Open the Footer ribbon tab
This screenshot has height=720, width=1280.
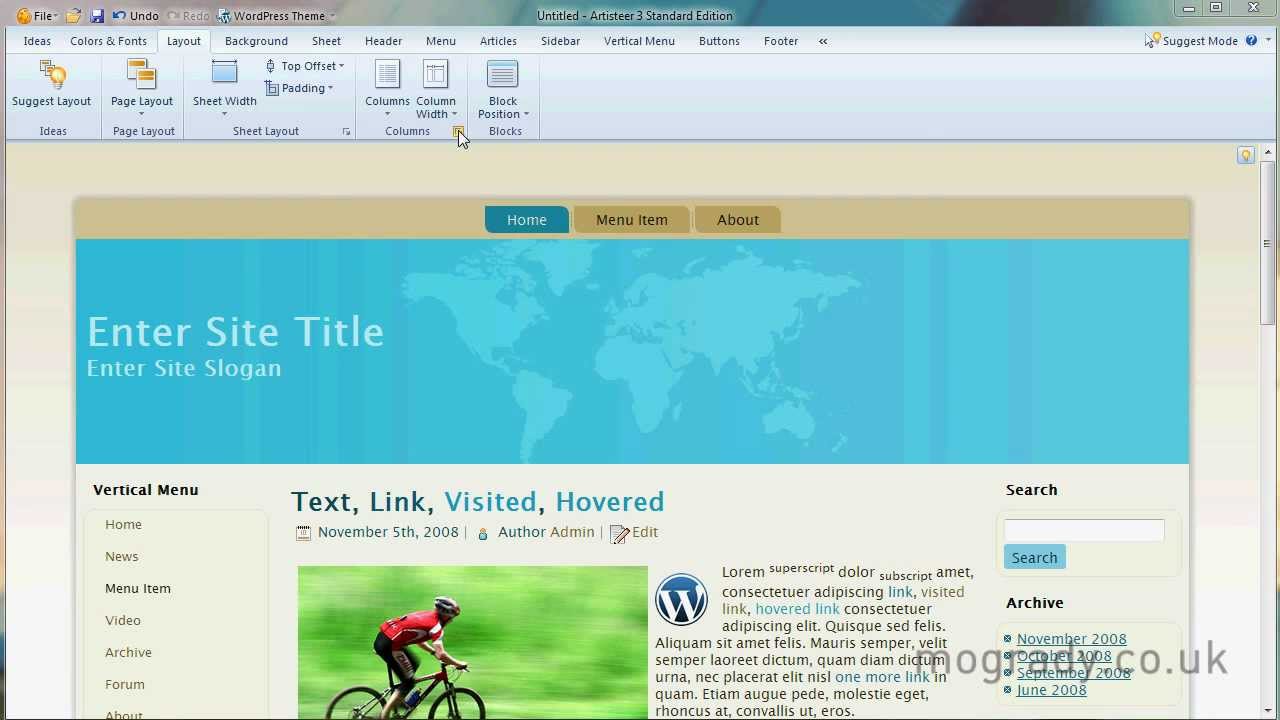[781, 41]
